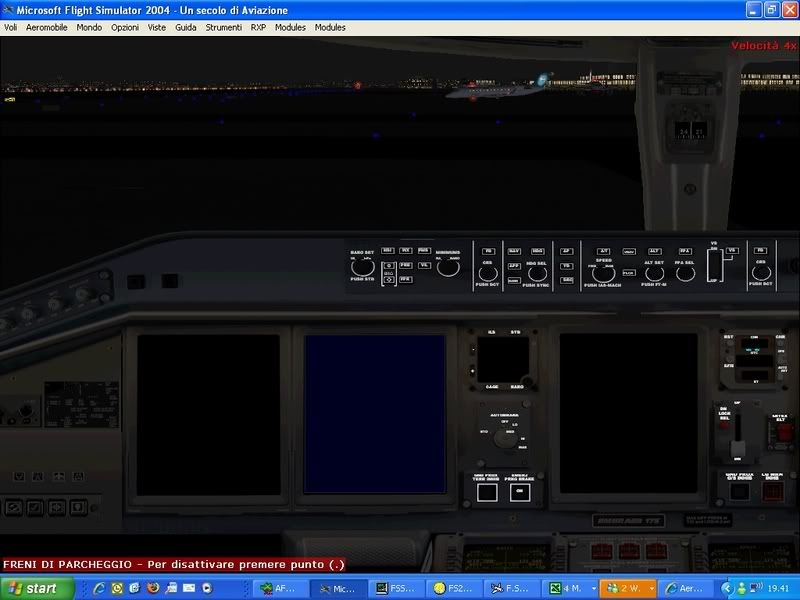This screenshot has width=800, height=600.
Task: Click the V/L source button
Action: pyautogui.click(x=423, y=265)
